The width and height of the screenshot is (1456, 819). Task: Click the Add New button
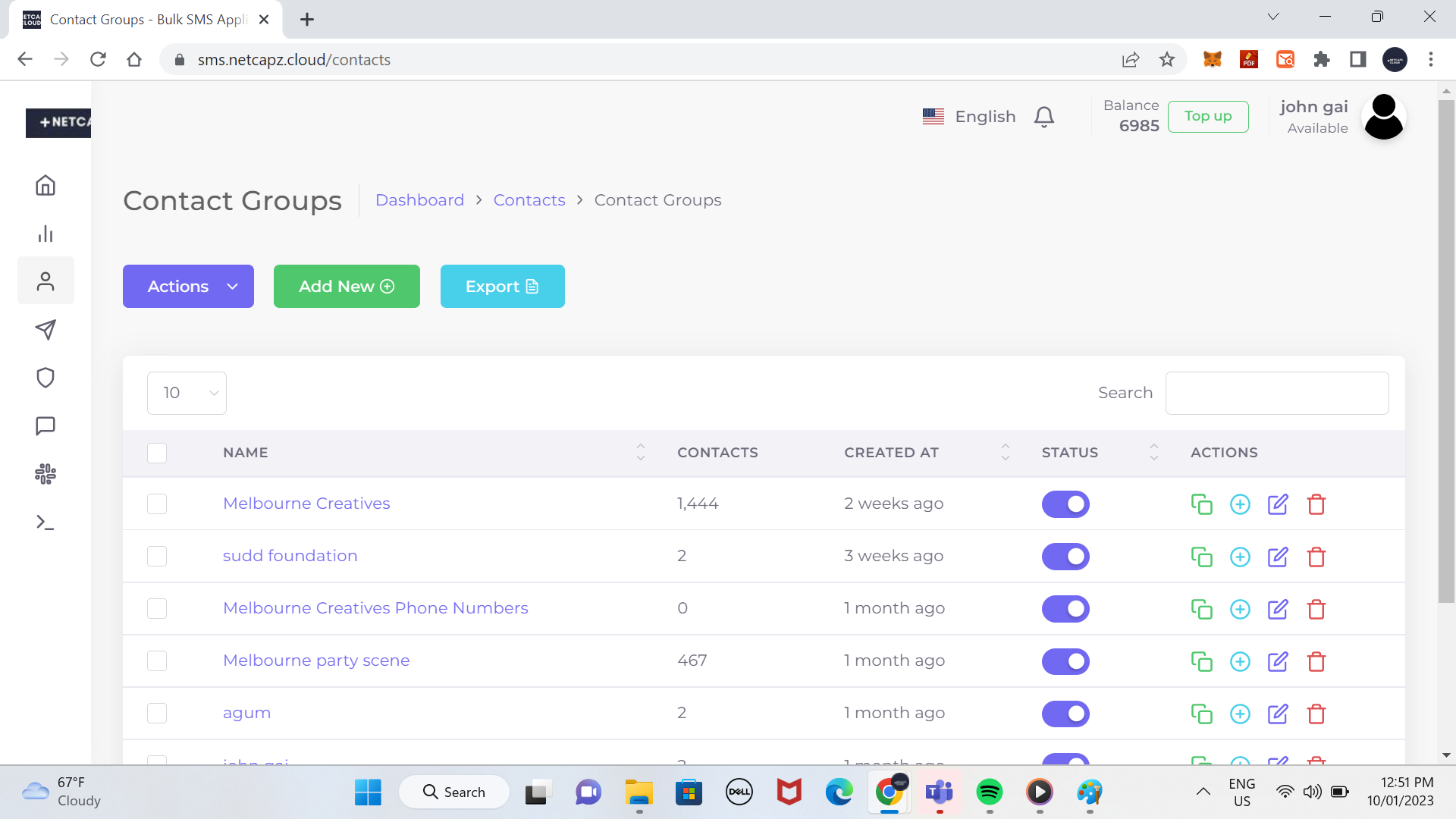coord(347,287)
